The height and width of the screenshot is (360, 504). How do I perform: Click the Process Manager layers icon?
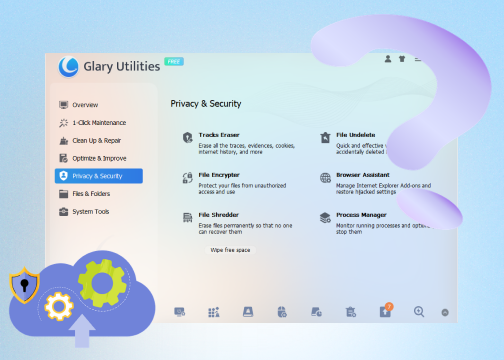pos(325,218)
